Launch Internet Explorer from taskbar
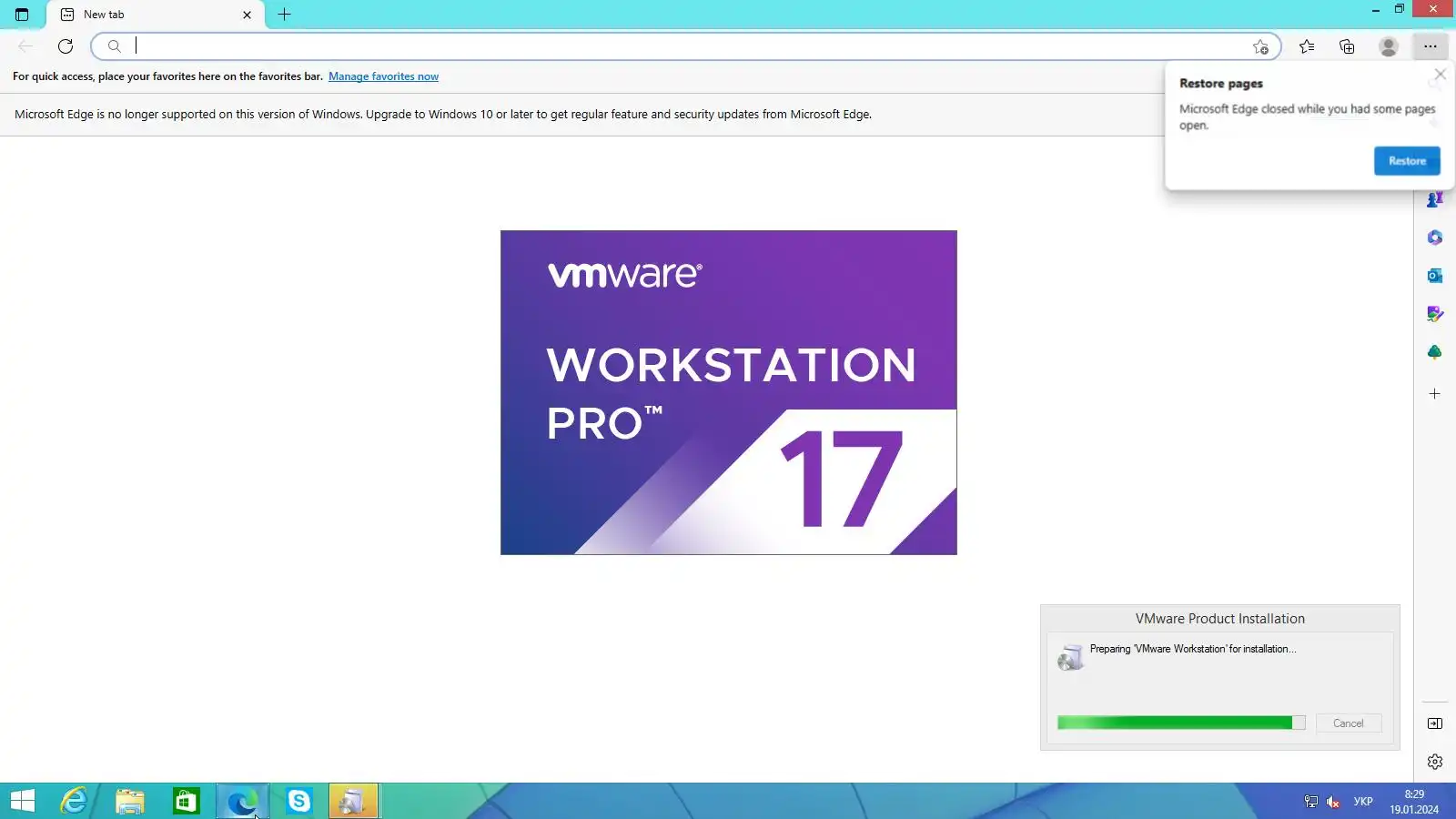 [74, 801]
